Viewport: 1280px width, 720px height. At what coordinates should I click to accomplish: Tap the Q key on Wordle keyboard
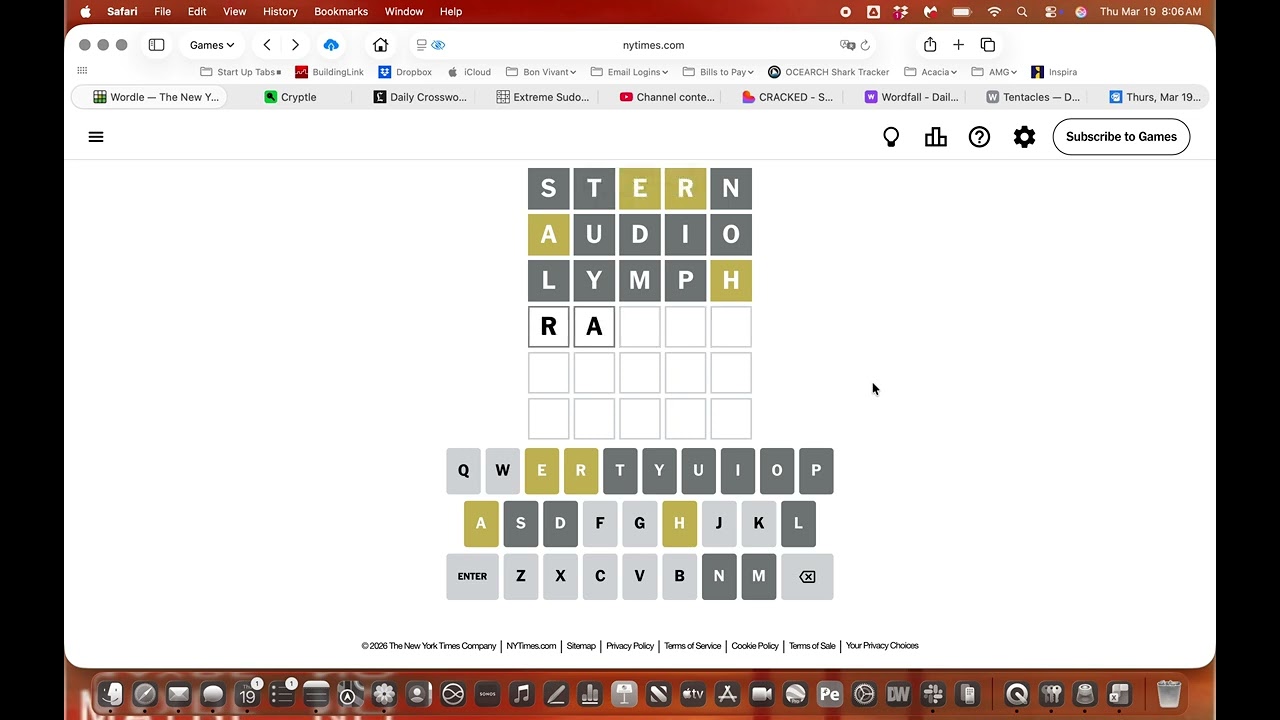coord(463,471)
